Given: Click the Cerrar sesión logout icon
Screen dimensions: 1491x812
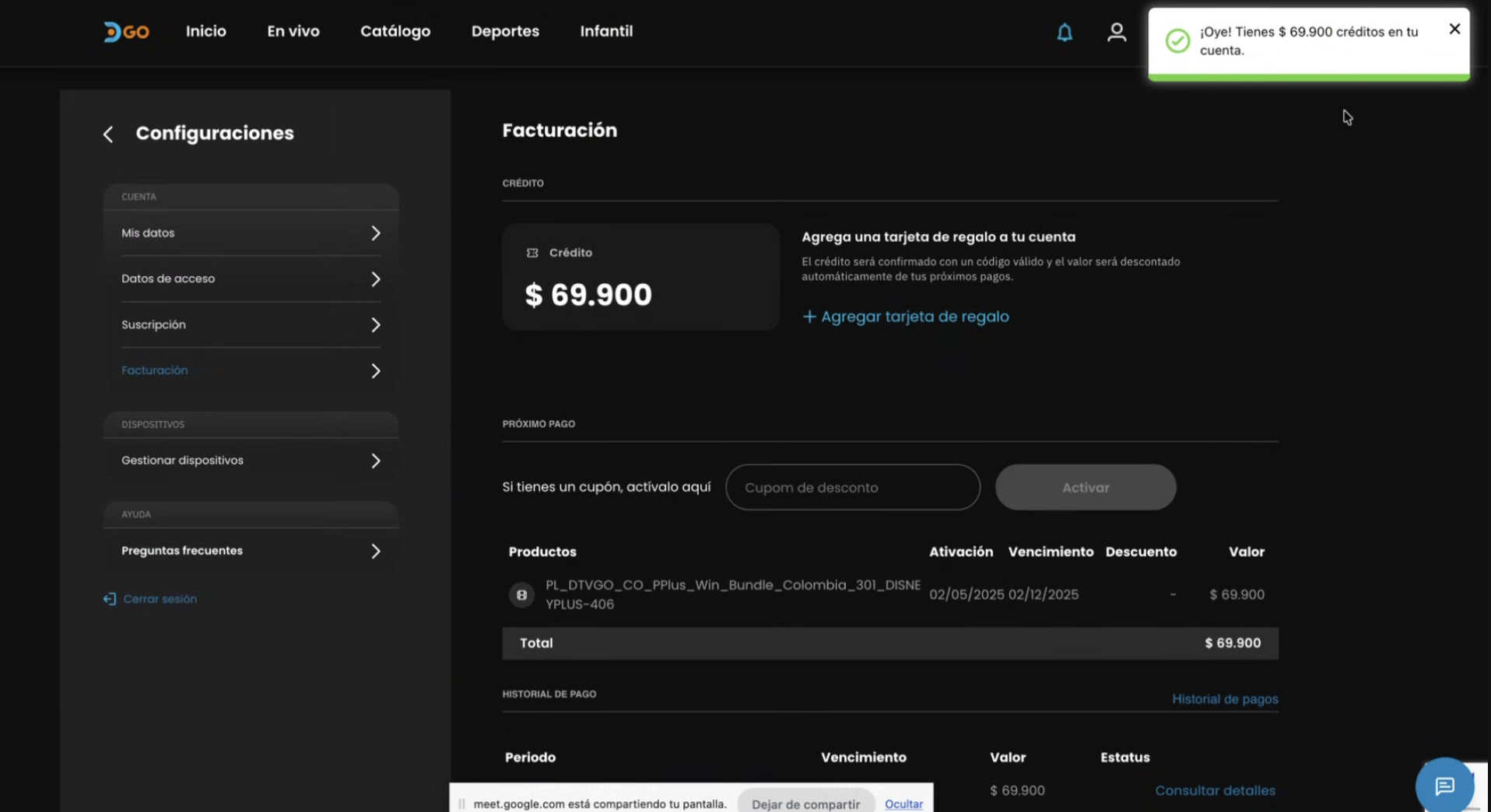Looking at the screenshot, I should (110, 599).
